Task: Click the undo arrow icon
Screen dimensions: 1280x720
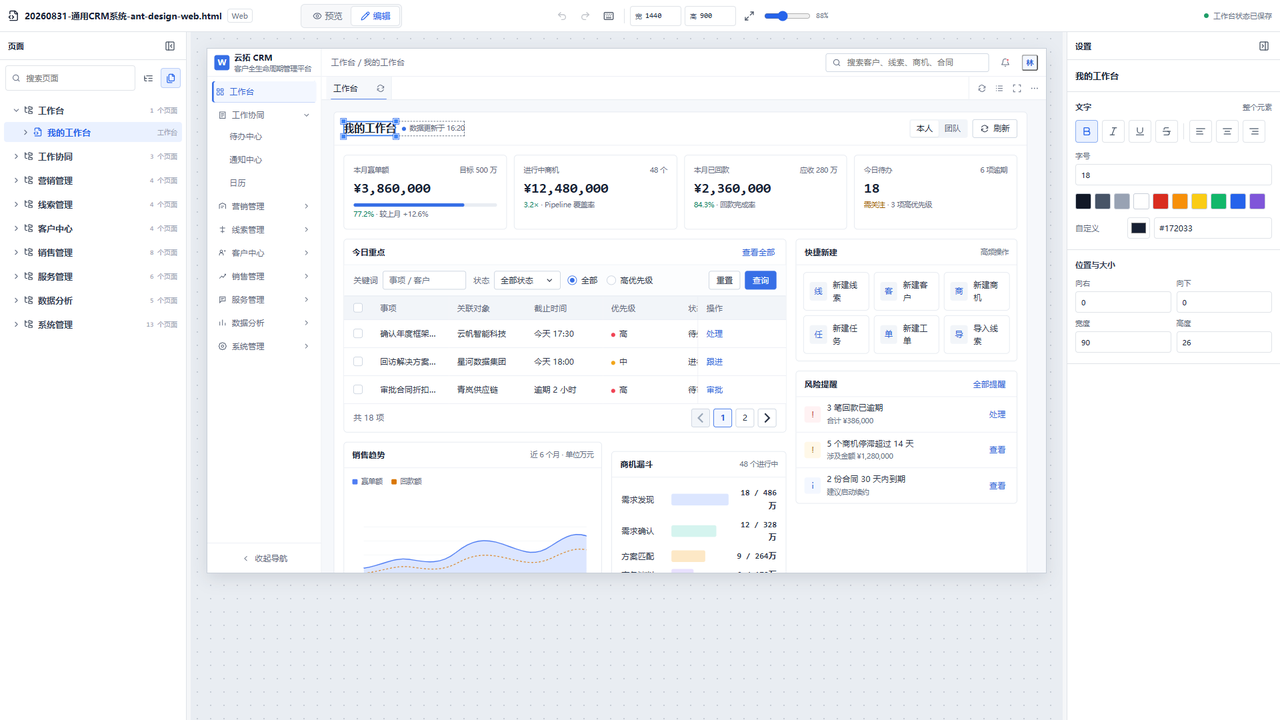Action: point(562,16)
